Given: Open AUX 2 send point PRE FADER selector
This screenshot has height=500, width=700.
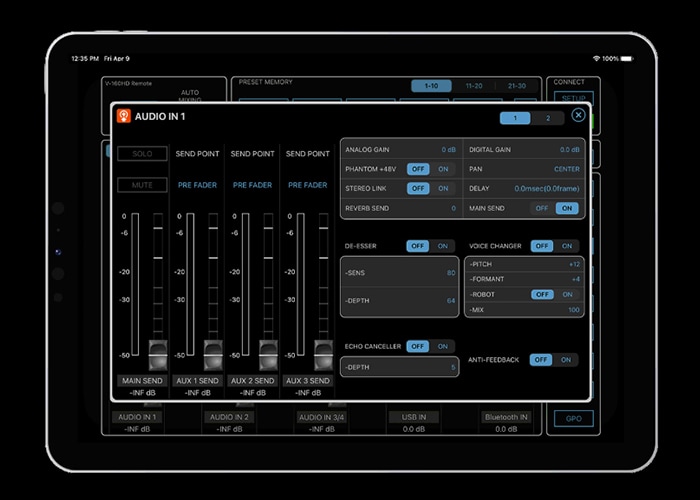Looking at the screenshot, I should (x=252, y=185).
